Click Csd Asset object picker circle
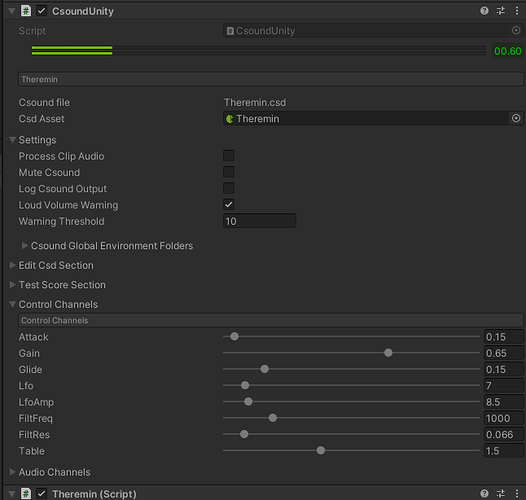Image resolution: width=526 pixels, height=500 pixels. pyautogui.click(x=516, y=118)
